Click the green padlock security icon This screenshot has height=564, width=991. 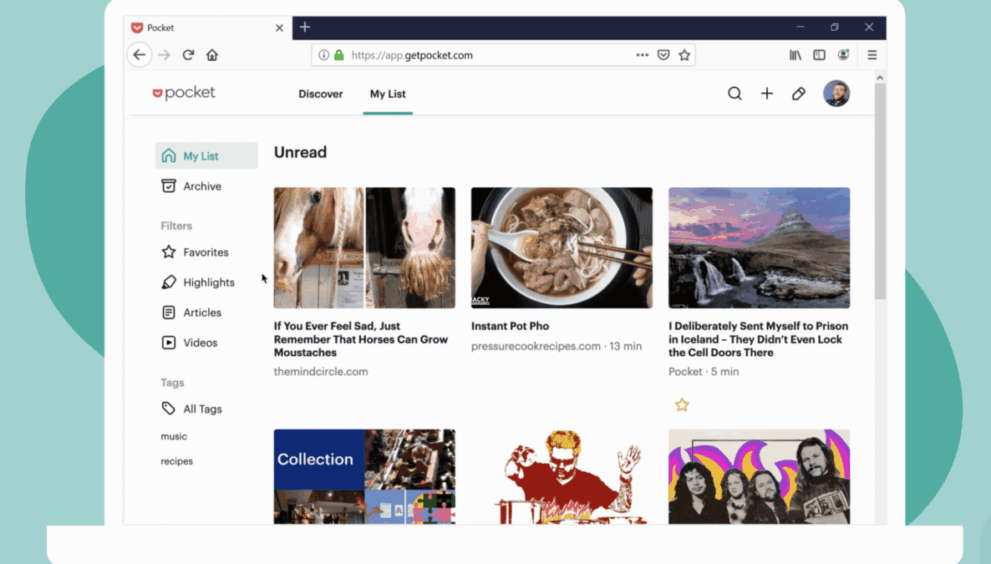click(339, 55)
